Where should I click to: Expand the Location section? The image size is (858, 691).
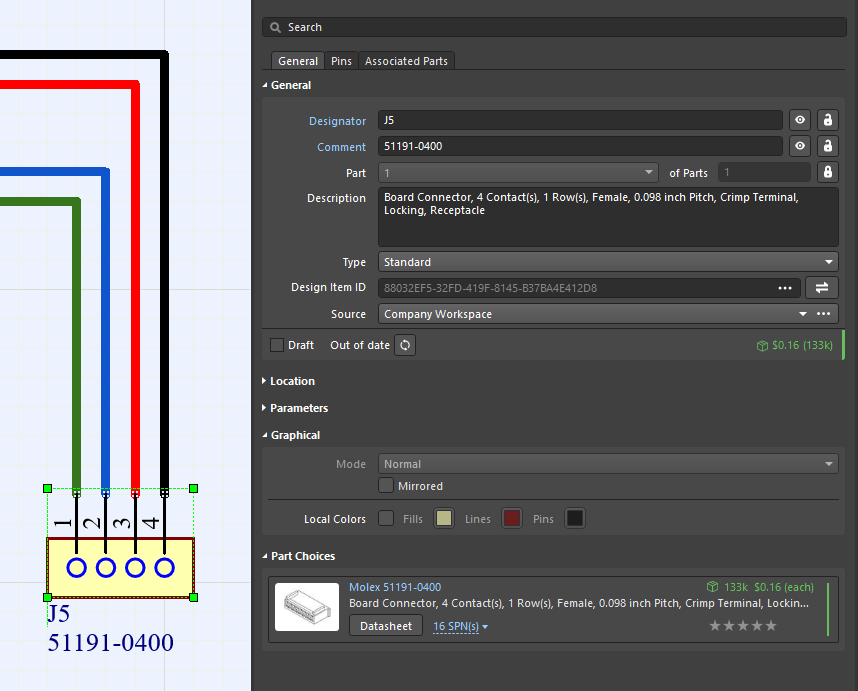(291, 381)
